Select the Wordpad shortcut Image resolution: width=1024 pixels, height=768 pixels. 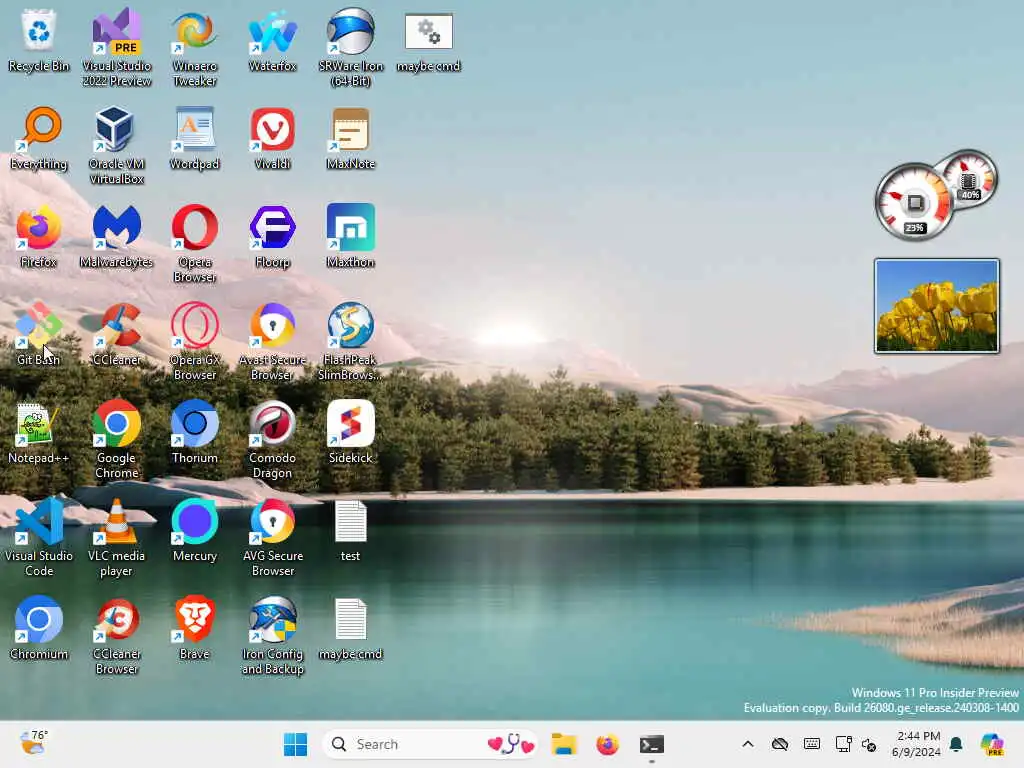click(194, 138)
